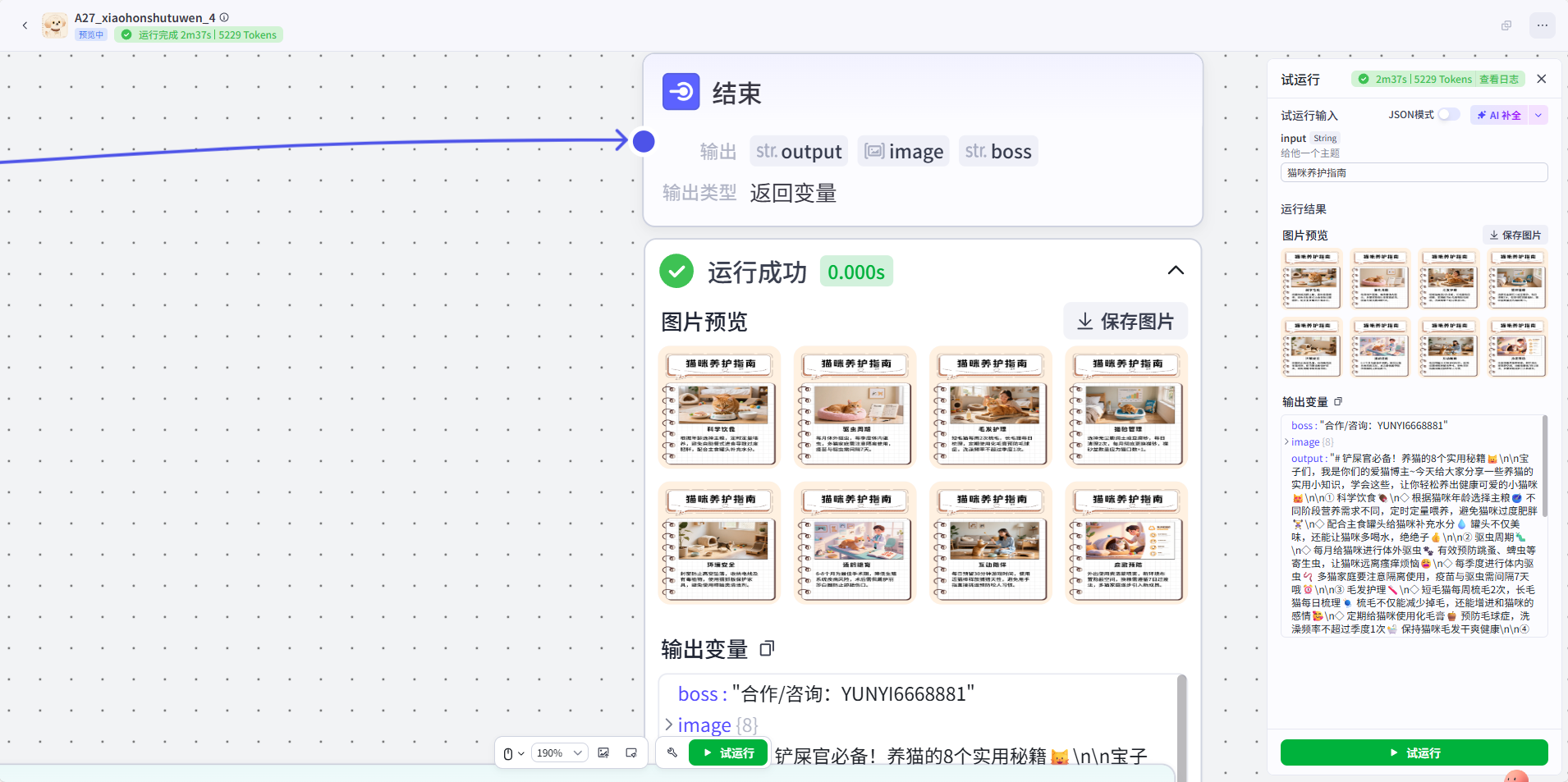Click the node input connection dot
The image size is (1568, 782).
click(644, 141)
